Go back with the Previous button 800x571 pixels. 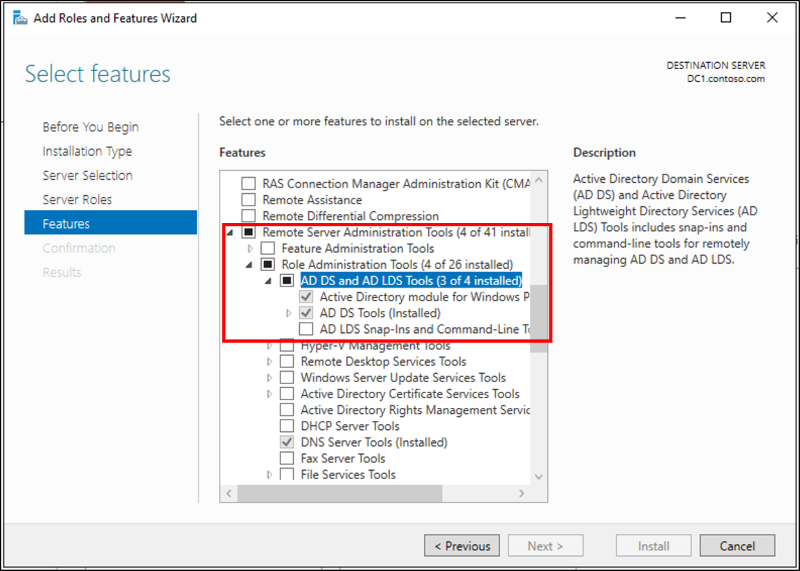coord(462,546)
